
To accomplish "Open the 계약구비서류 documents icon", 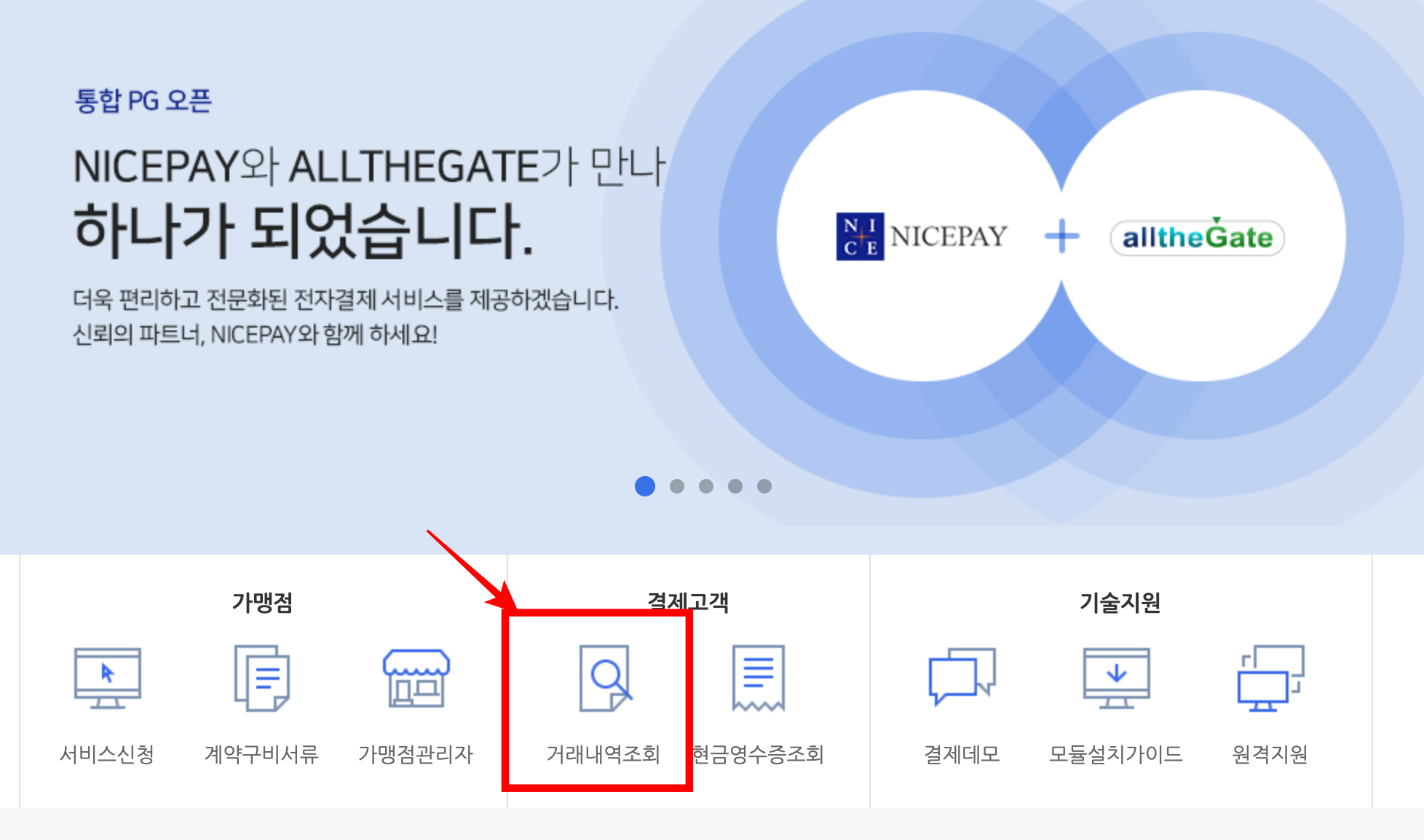I will pyautogui.click(x=262, y=678).
